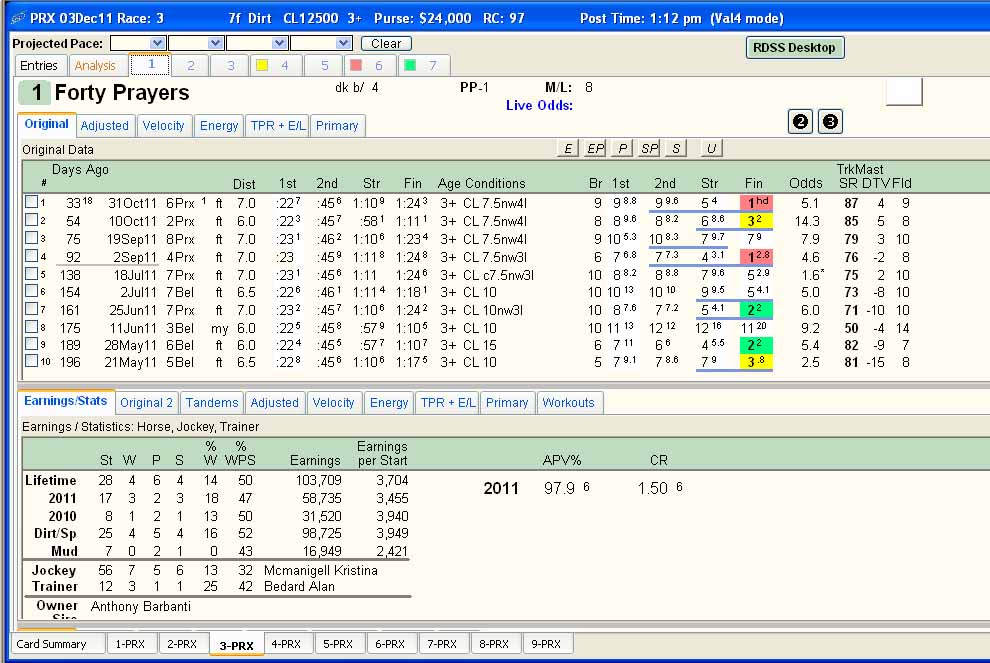The height and width of the screenshot is (663, 990).
Task: Tick checkbox for pace line 9
Action: pyautogui.click(x=31, y=343)
